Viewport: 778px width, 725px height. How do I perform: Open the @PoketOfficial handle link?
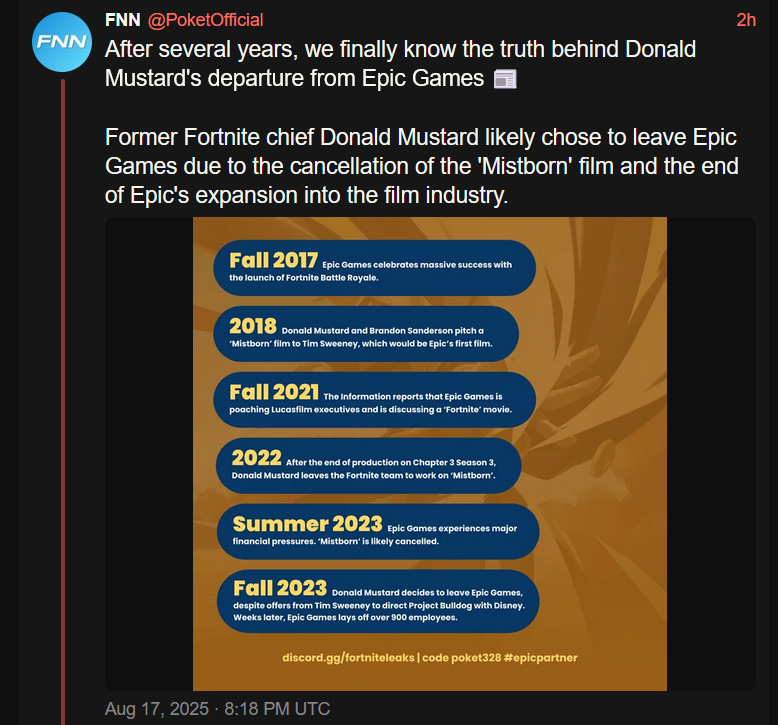pyautogui.click(x=205, y=21)
